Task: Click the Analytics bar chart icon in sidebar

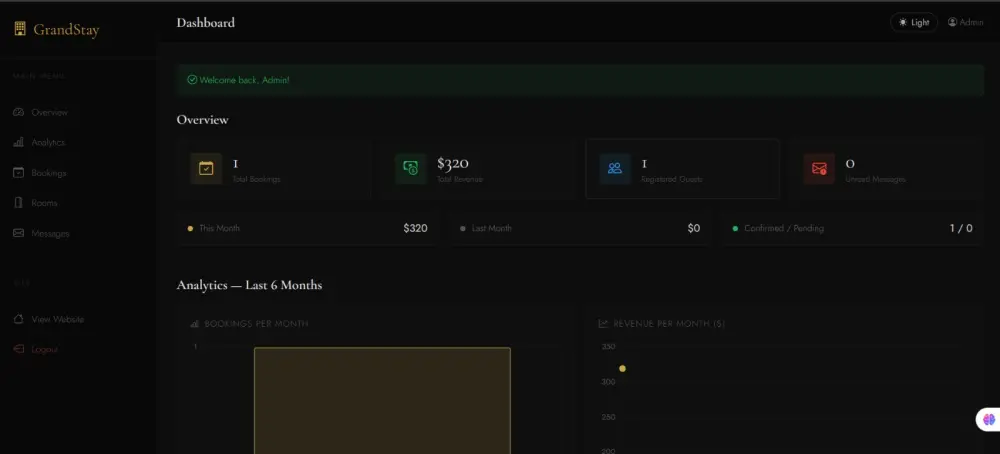Action: pos(18,142)
